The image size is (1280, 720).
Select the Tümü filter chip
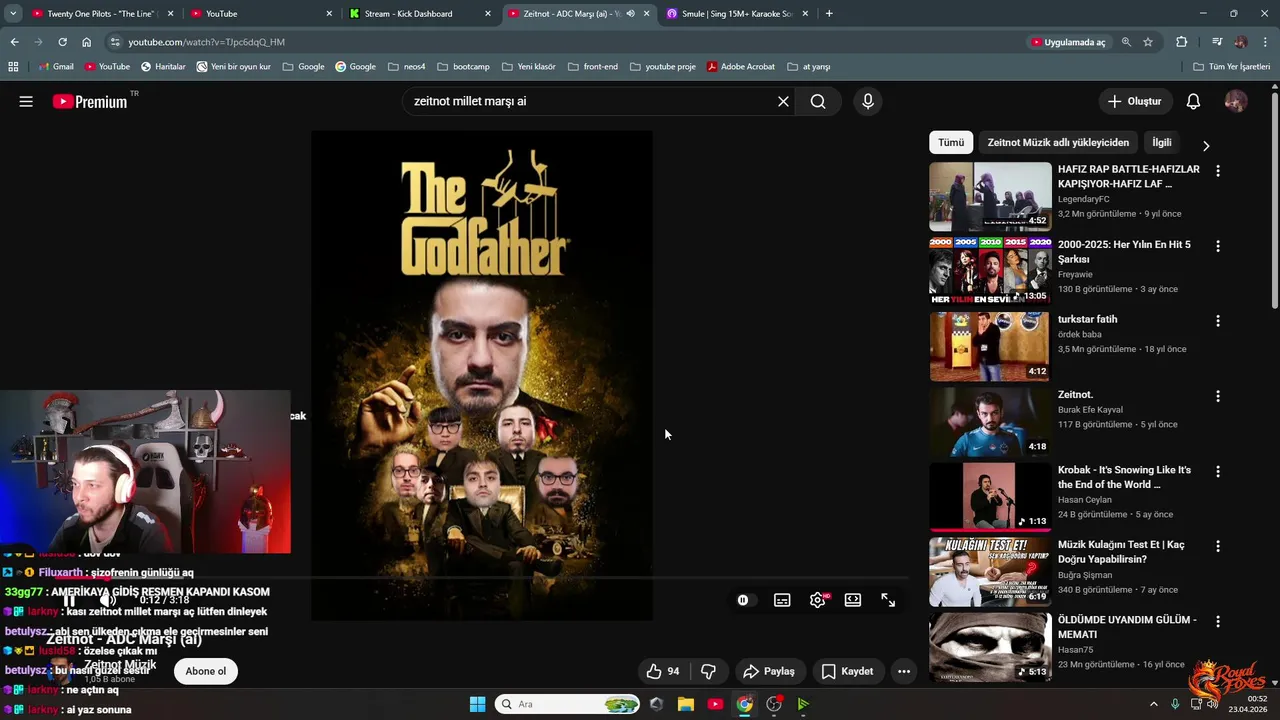(x=951, y=142)
